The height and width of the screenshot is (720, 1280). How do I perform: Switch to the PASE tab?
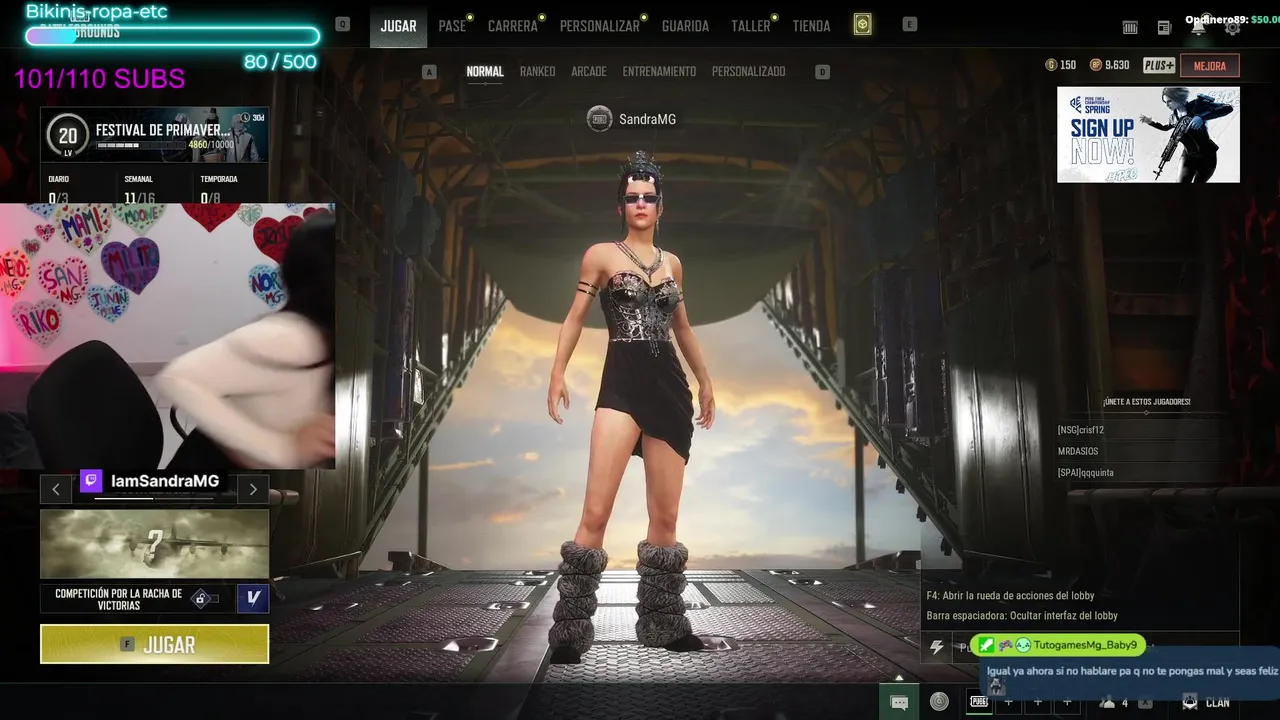pos(452,26)
